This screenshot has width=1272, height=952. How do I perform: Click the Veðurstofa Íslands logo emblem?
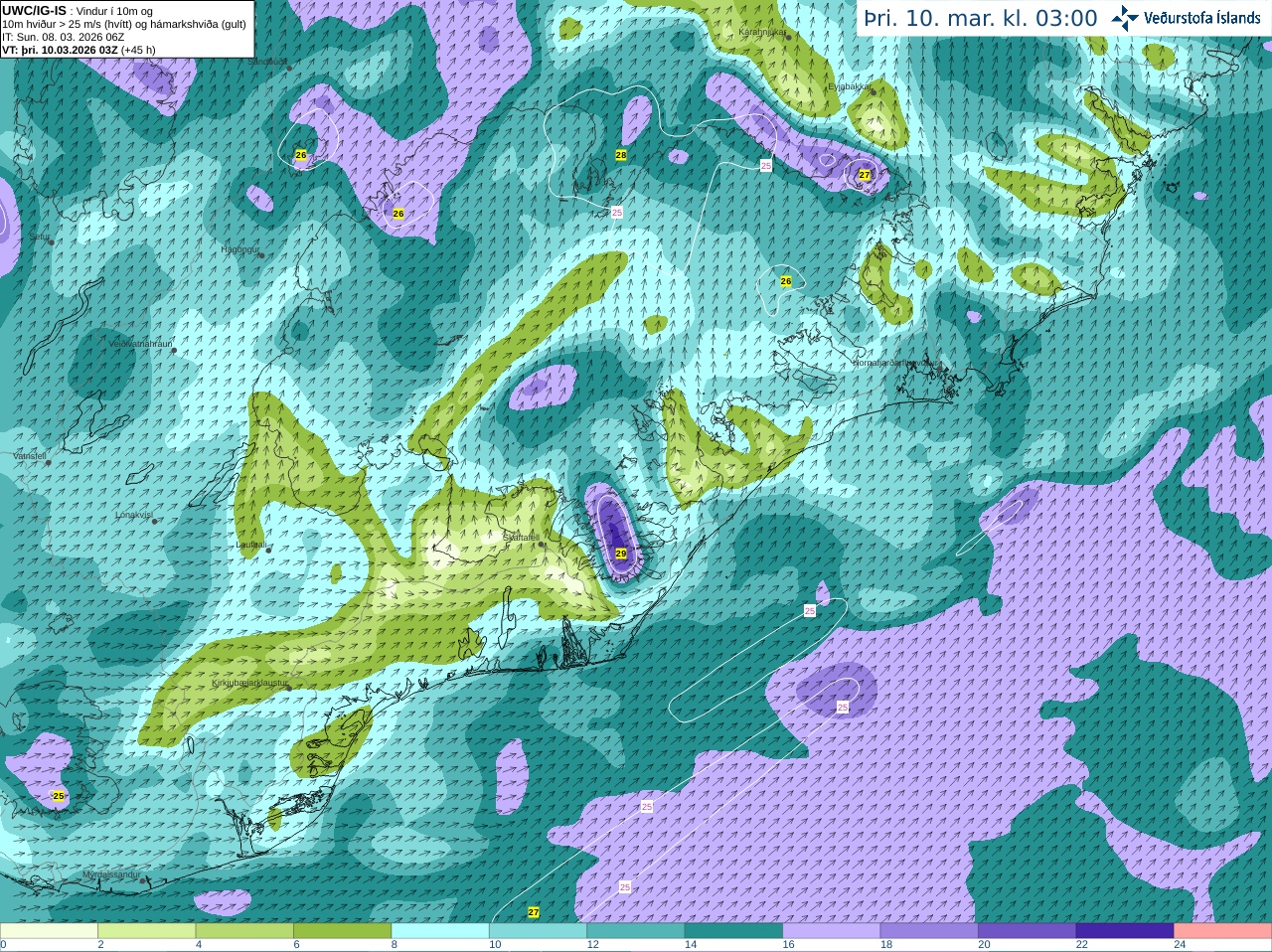click(1125, 18)
